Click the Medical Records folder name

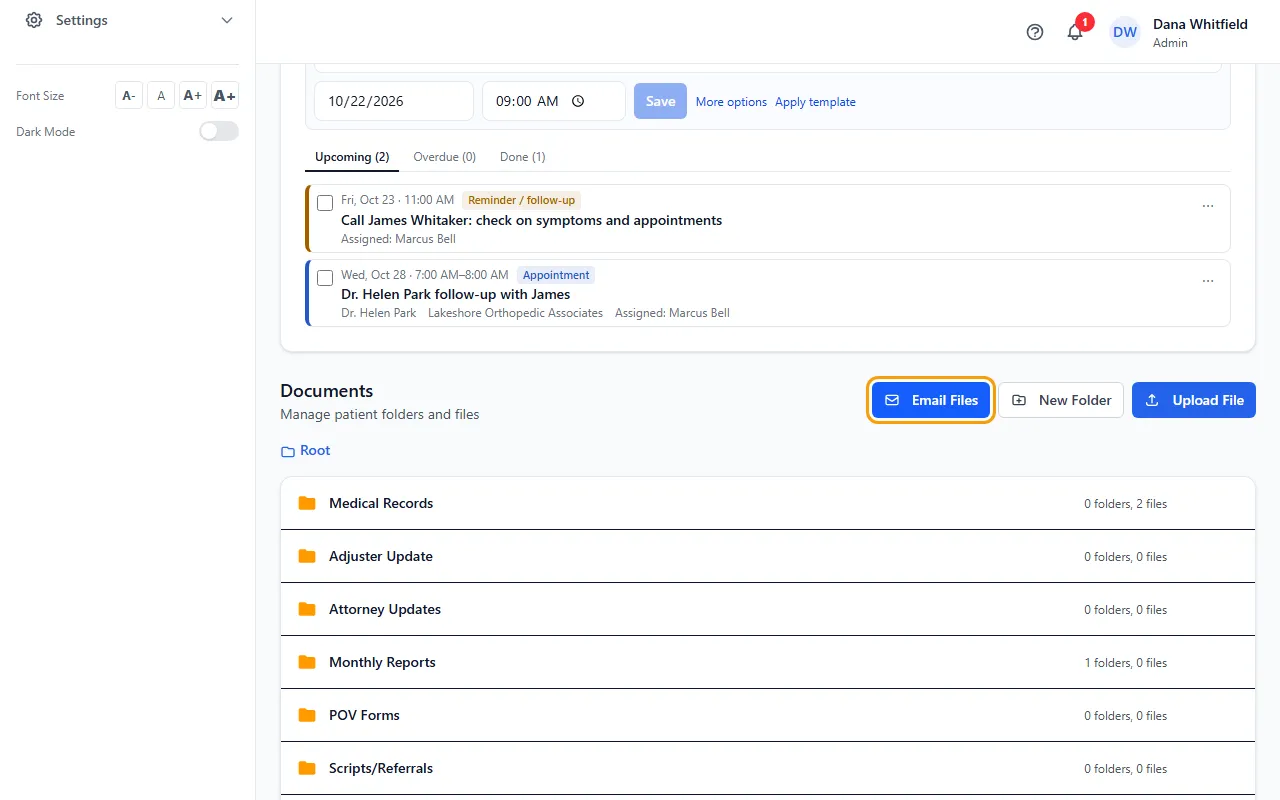tap(381, 503)
